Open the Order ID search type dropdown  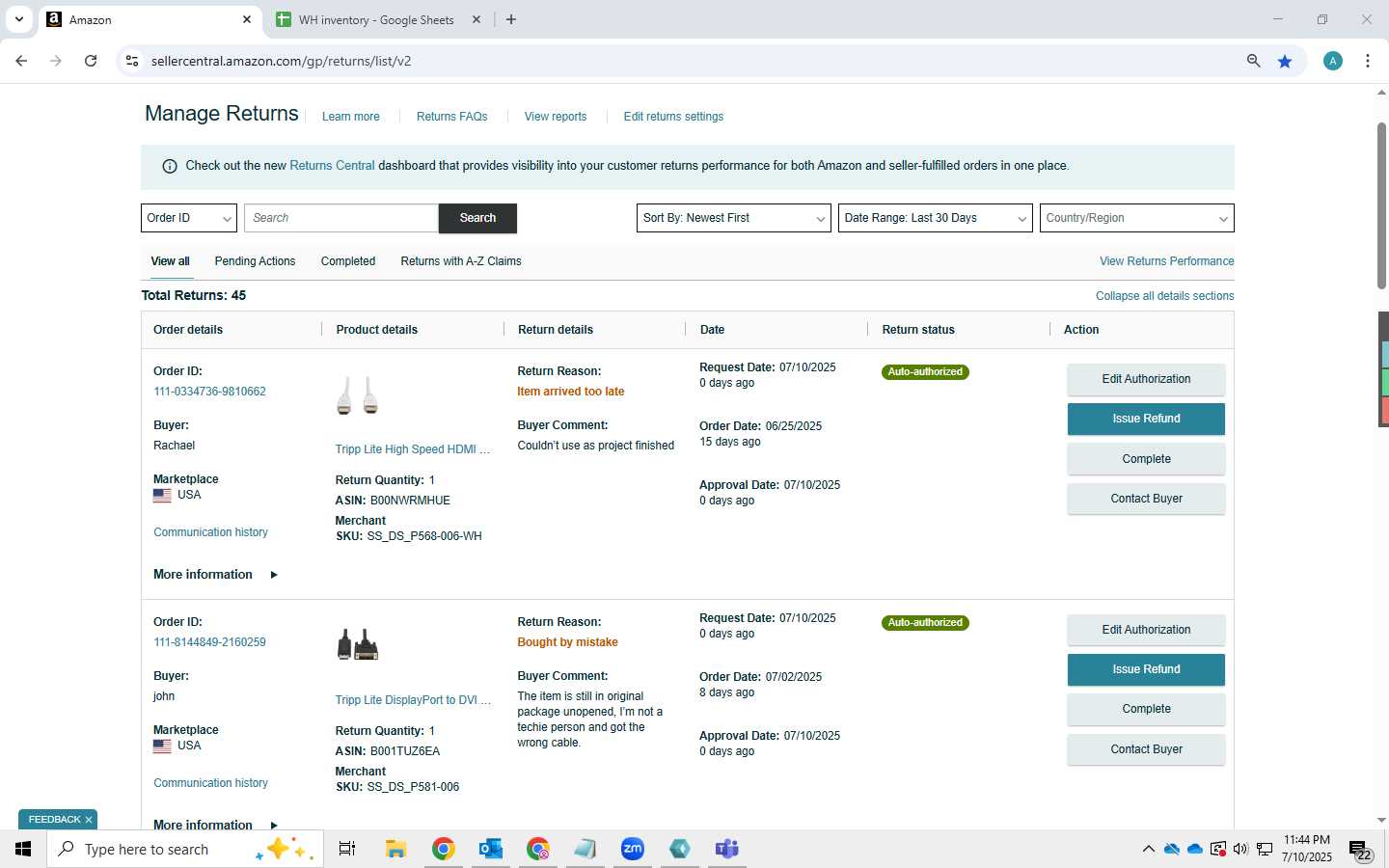click(x=189, y=218)
